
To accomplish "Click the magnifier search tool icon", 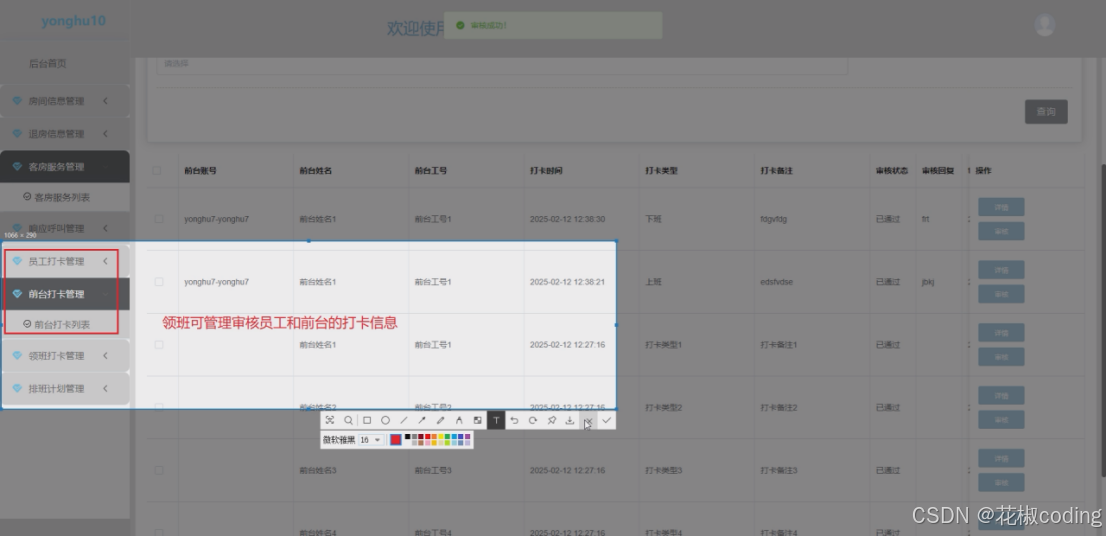I will [348, 420].
